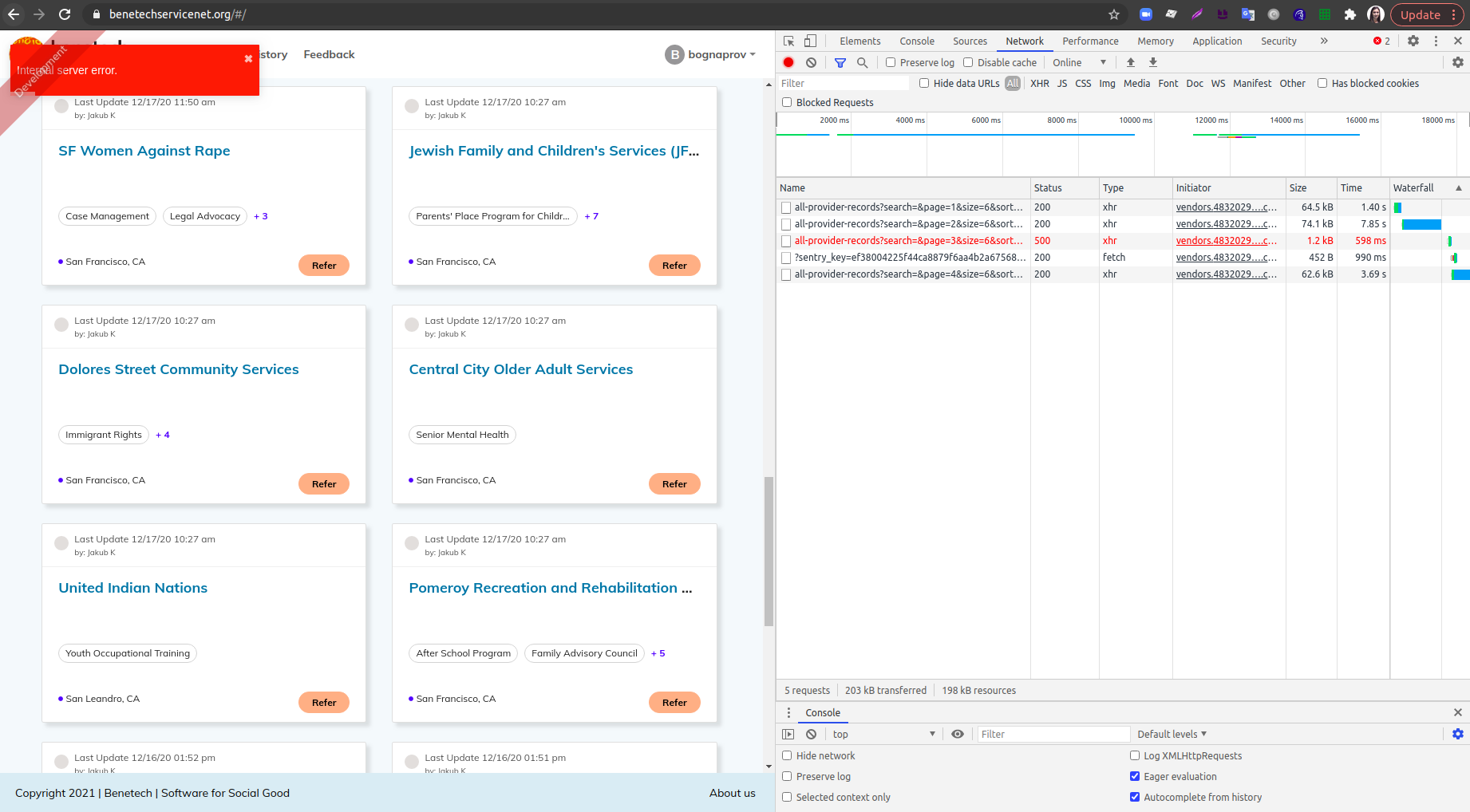Stop recording network log
This screenshot has height=812, width=1470.
(x=788, y=62)
